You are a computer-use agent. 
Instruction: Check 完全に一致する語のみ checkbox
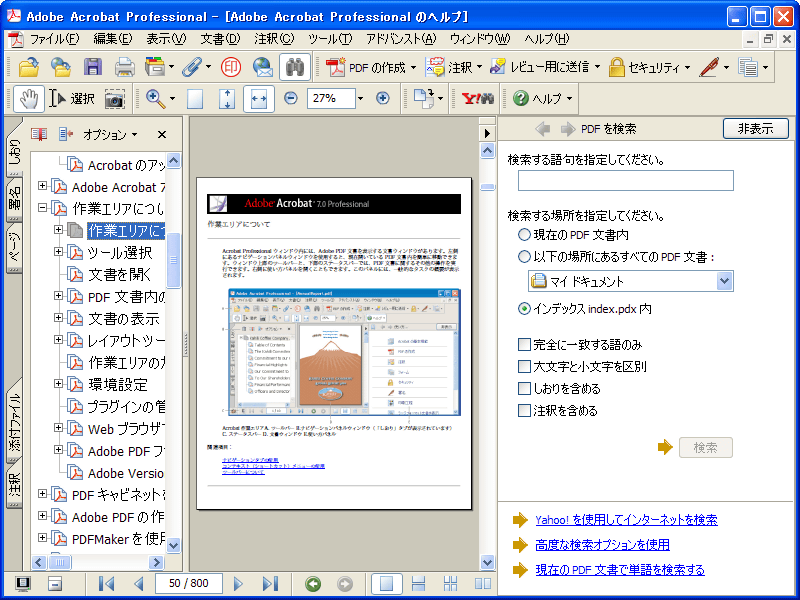[524, 344]
